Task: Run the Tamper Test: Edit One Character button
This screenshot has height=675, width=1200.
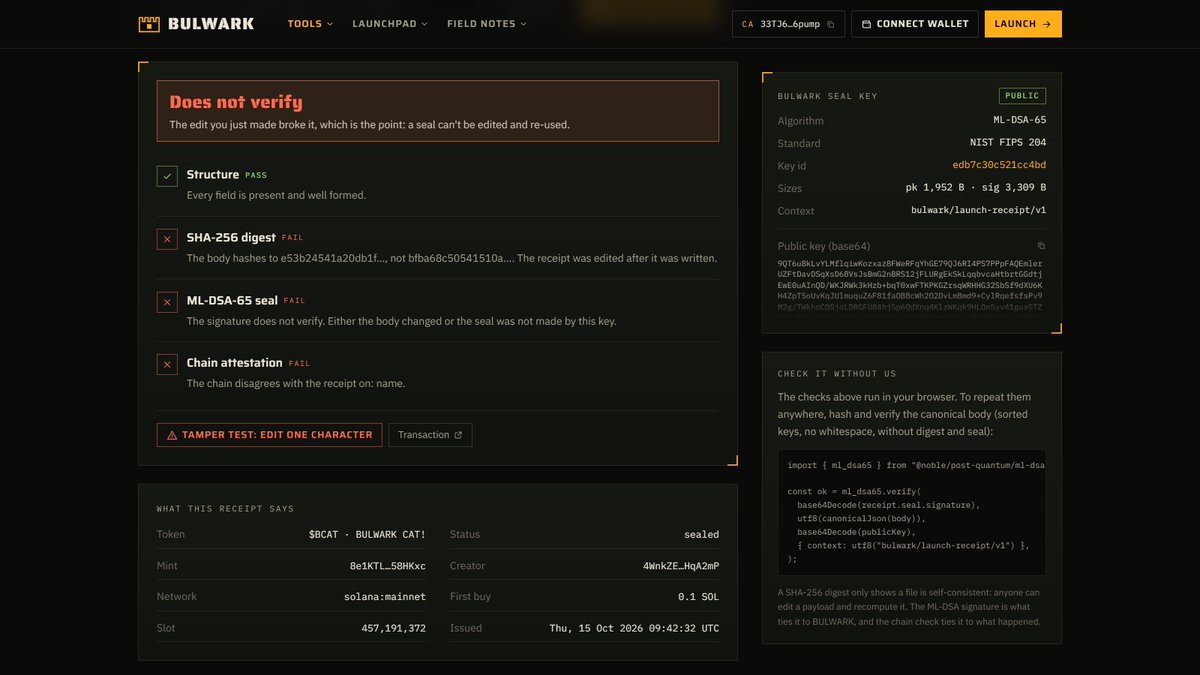Action: (269, 435)
